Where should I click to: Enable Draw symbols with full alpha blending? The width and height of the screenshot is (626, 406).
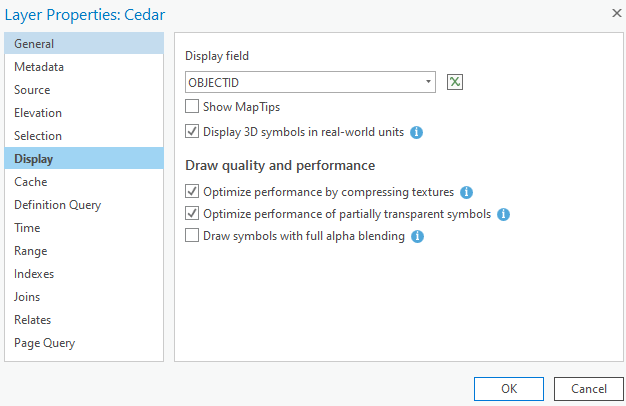pyautogui.click(x=193, y=237)
